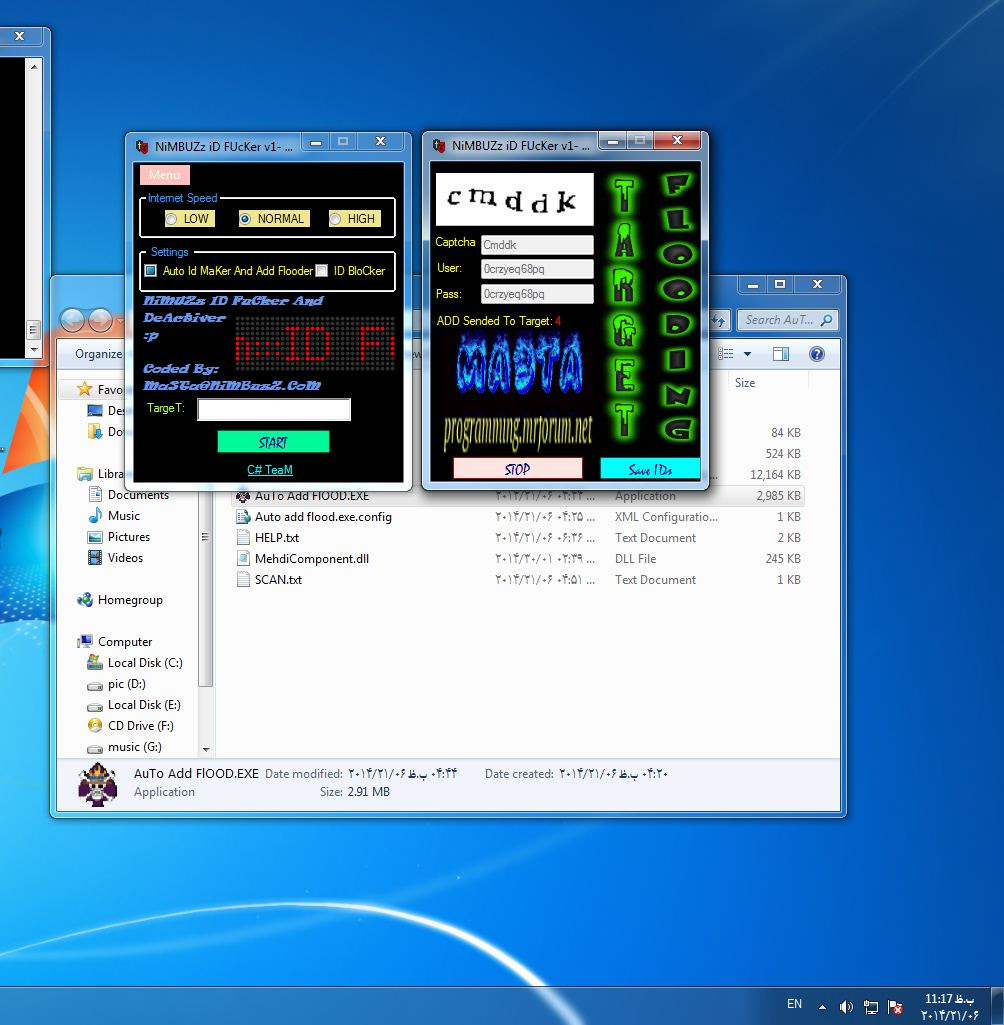The image size is (1004, 1025).
Task: Click the Explorer search magnifier icon
Action: point(827,320)
